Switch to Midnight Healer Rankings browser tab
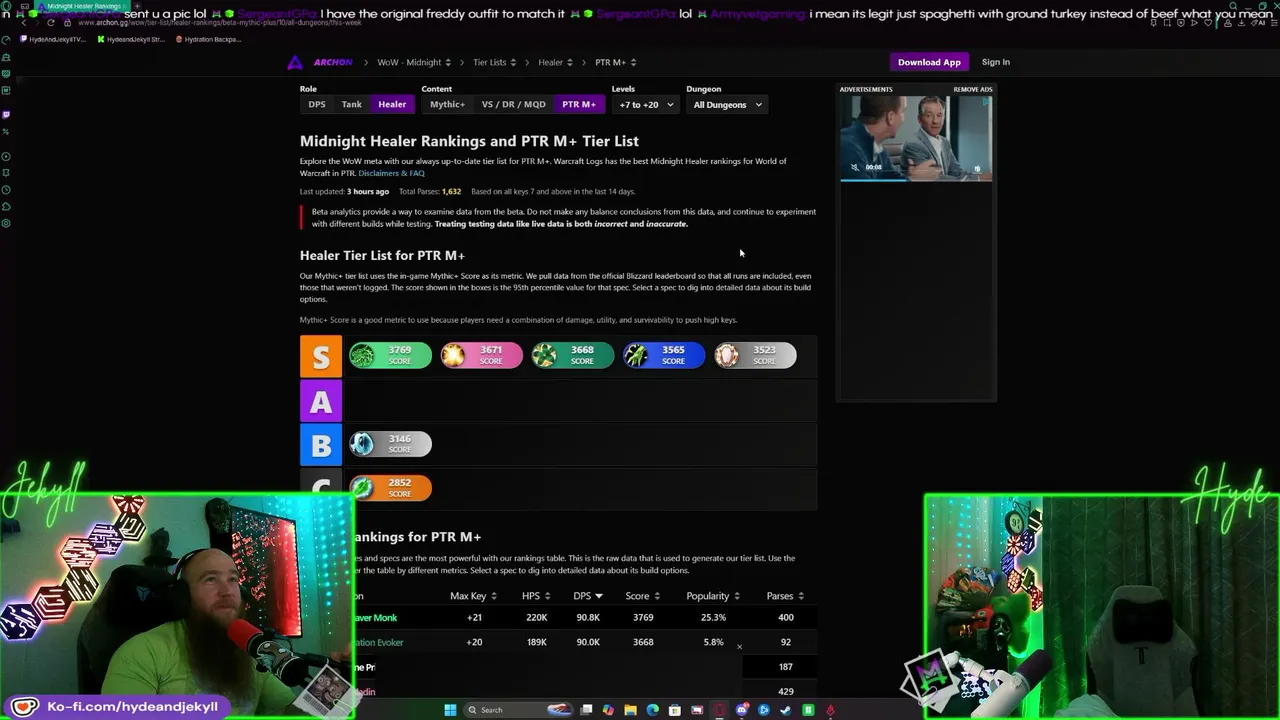Viewport: 1280px width, 720px height. (82, 6)
